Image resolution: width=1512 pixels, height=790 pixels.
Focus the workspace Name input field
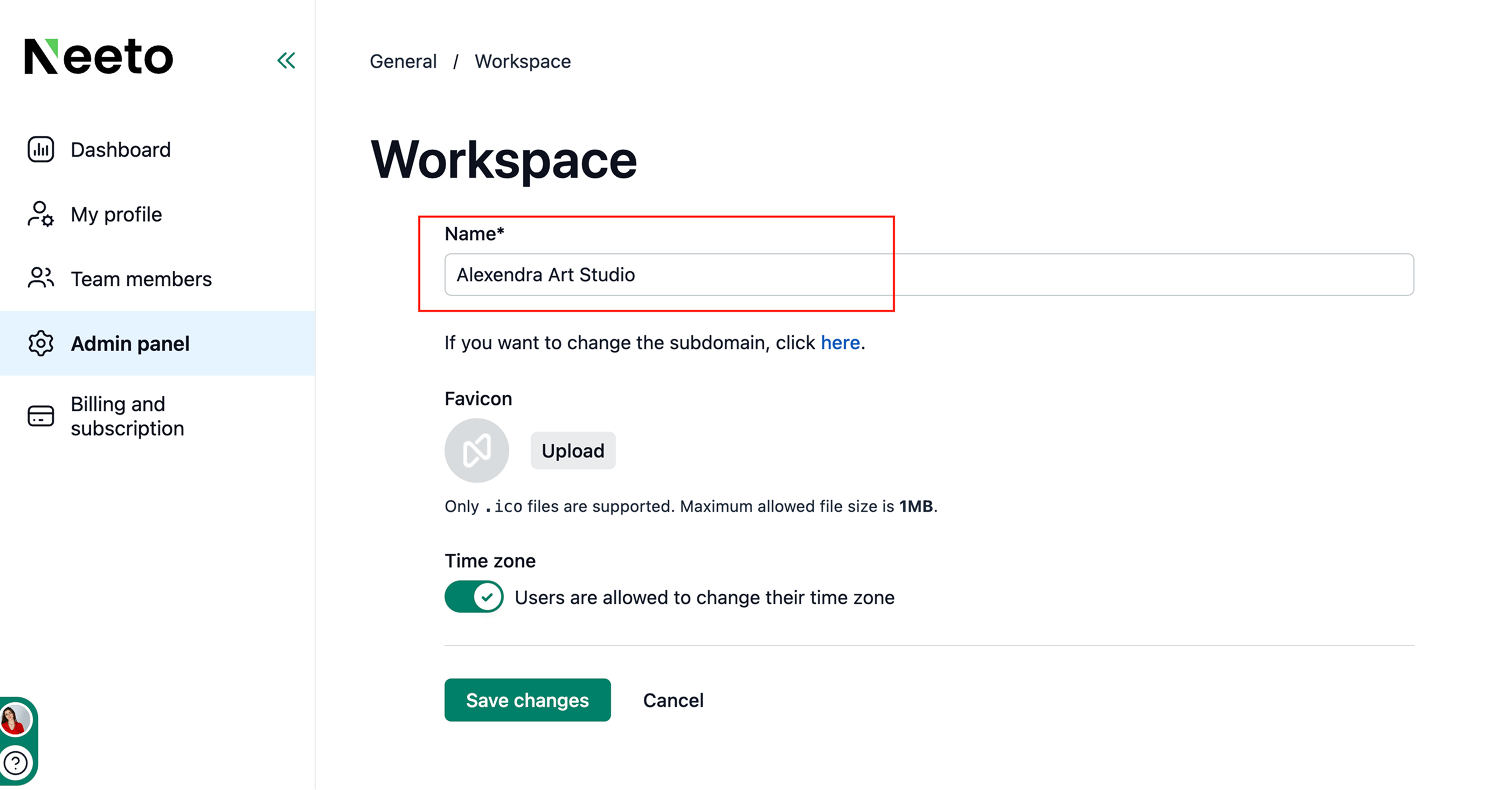pos(928,275)
